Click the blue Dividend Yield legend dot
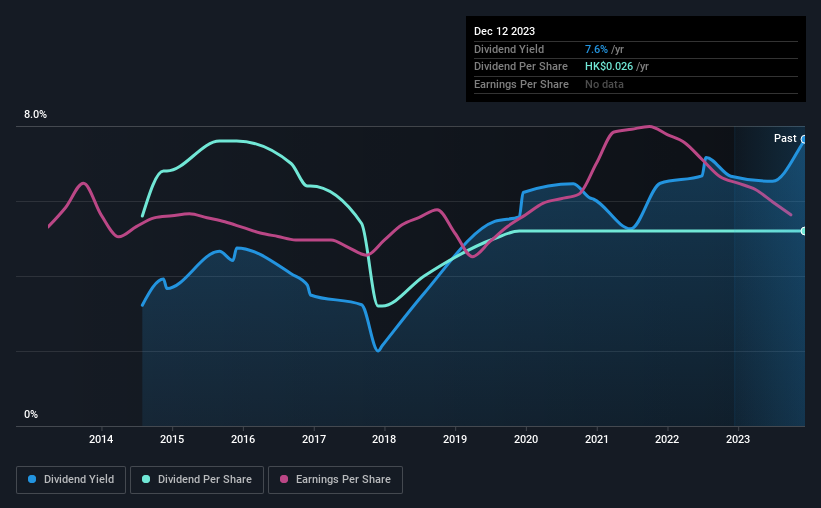 pyautogui.click(x=32, y=479)
